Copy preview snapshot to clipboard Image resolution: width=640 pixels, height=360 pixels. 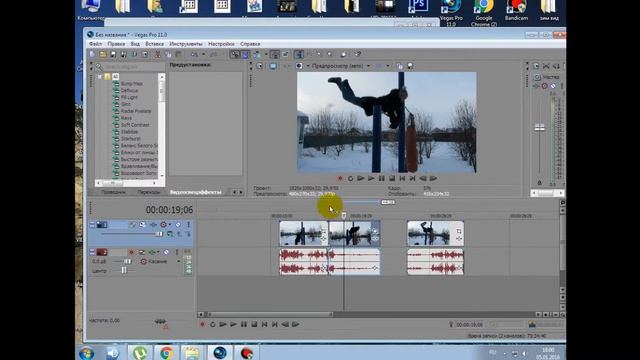[400, 66]
